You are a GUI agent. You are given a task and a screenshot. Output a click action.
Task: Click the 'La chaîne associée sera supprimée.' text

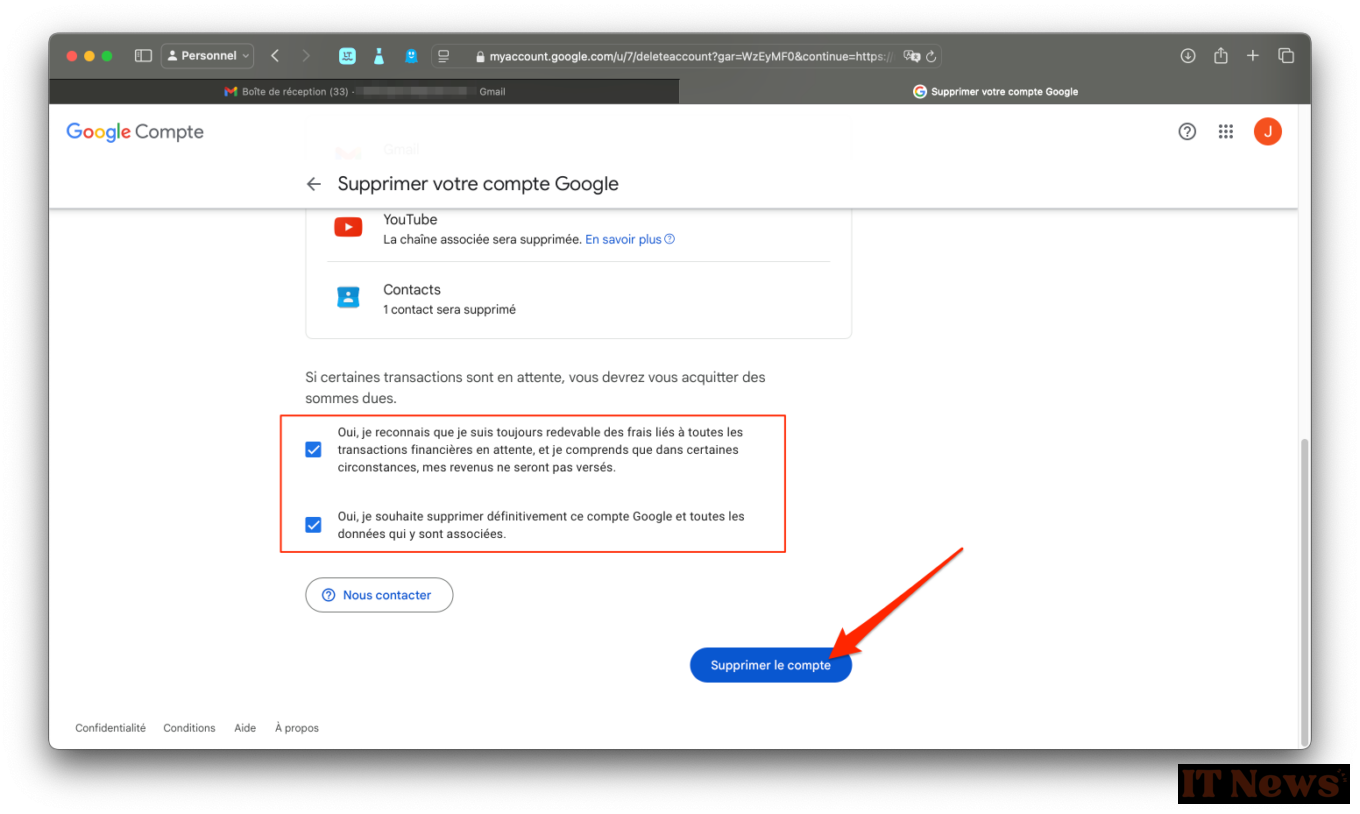click(x=482, y=240)
